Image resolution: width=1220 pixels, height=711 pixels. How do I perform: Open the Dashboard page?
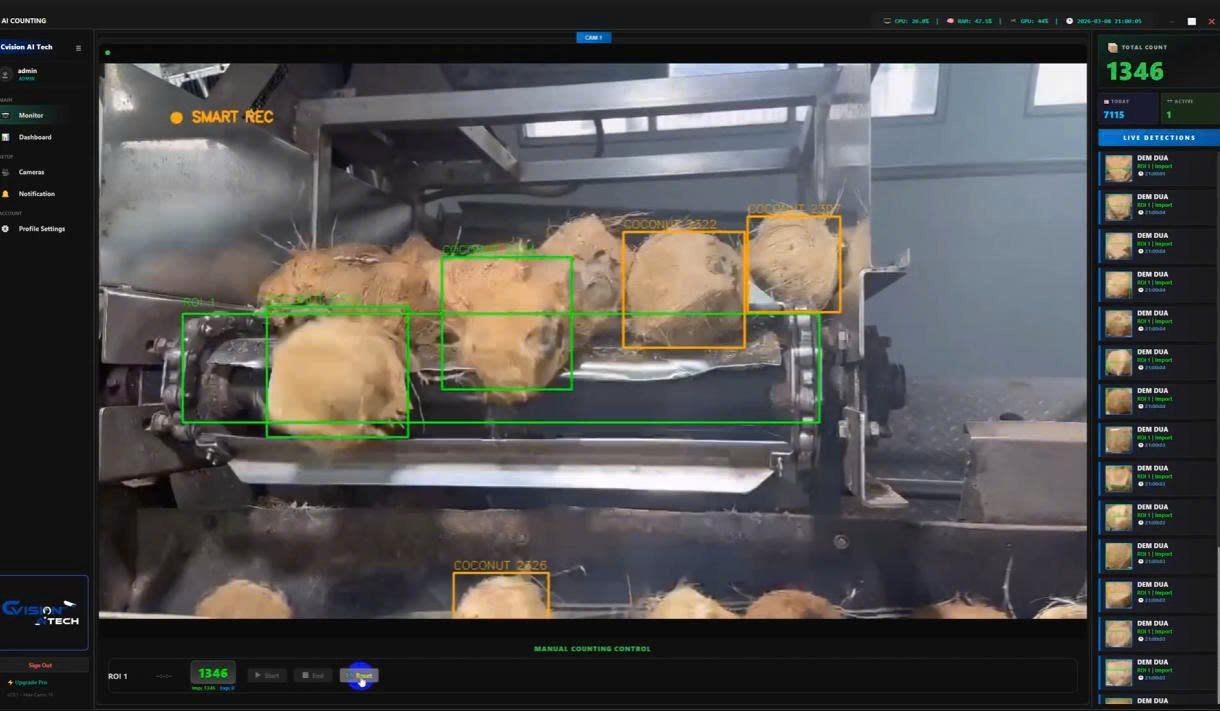pyautogui.click(x=35, y=137)
